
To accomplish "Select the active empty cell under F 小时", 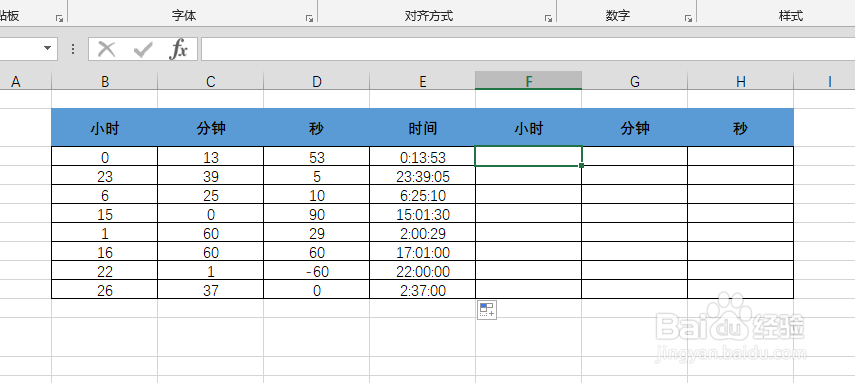I will 528,156.
